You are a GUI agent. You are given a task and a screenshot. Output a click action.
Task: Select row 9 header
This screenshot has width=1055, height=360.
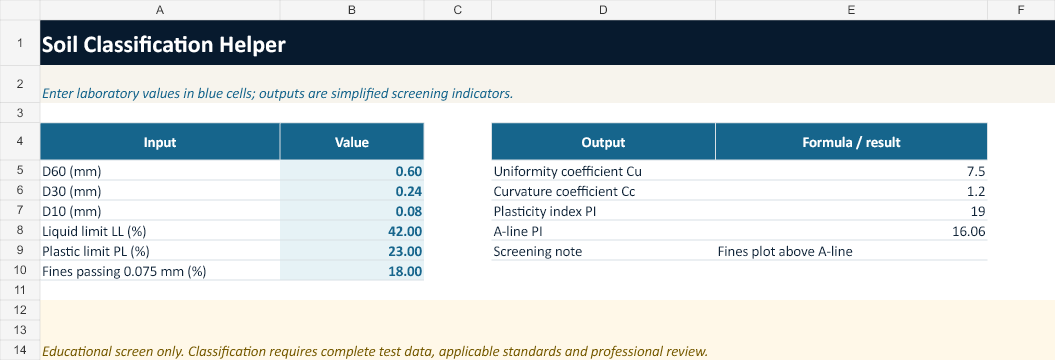coord(20,251)
